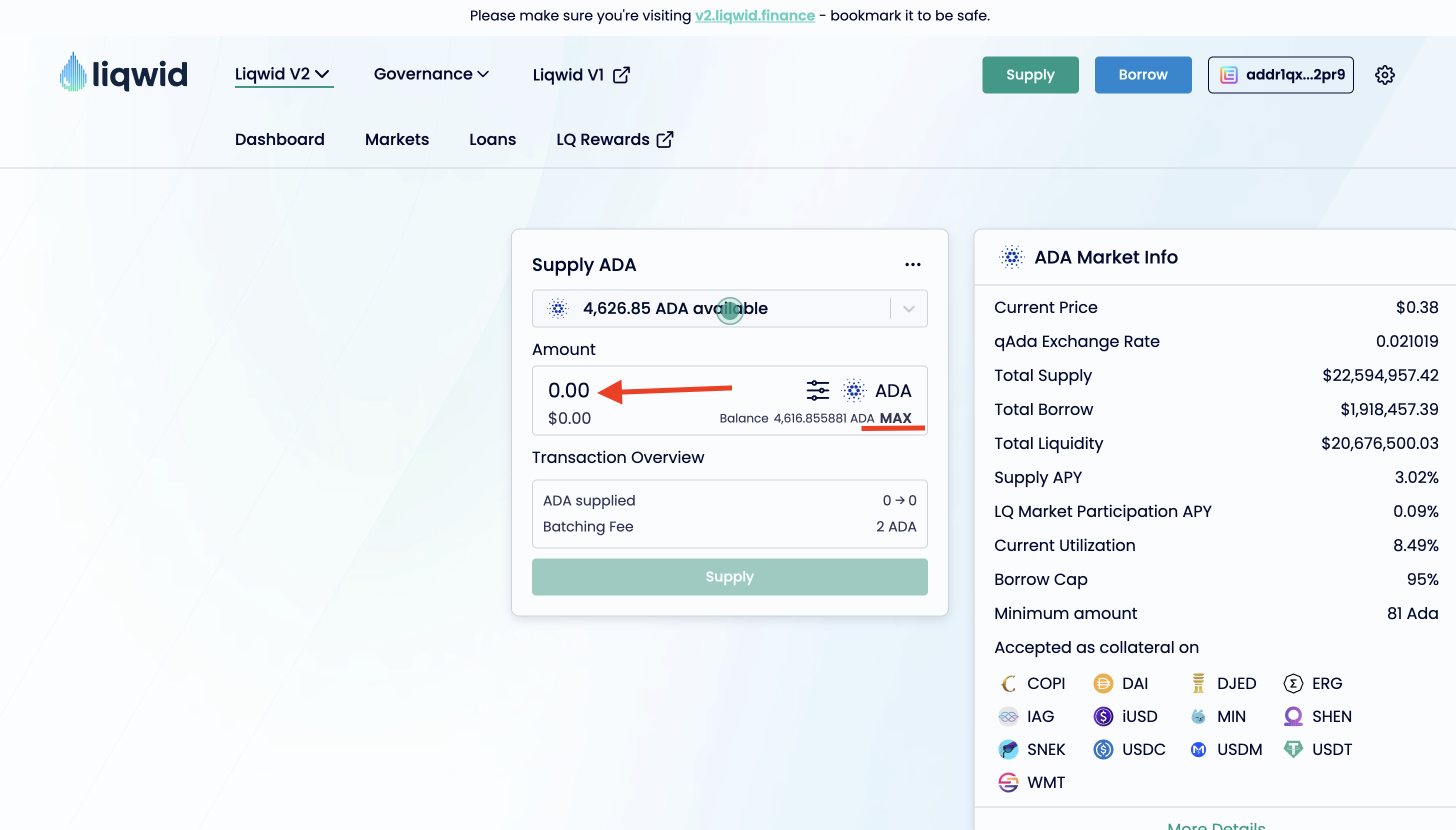The width and height of the screenshot is (1456, 830).
Task: Click the external link icon next to Liqwid V1
Action: pyautogui.click(x=621, y=74)
